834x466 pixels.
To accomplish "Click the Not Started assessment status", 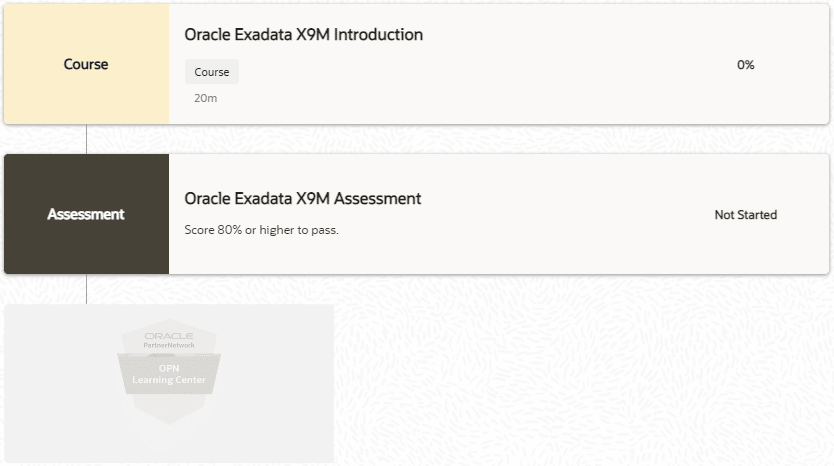I will [x=745, y=215].
